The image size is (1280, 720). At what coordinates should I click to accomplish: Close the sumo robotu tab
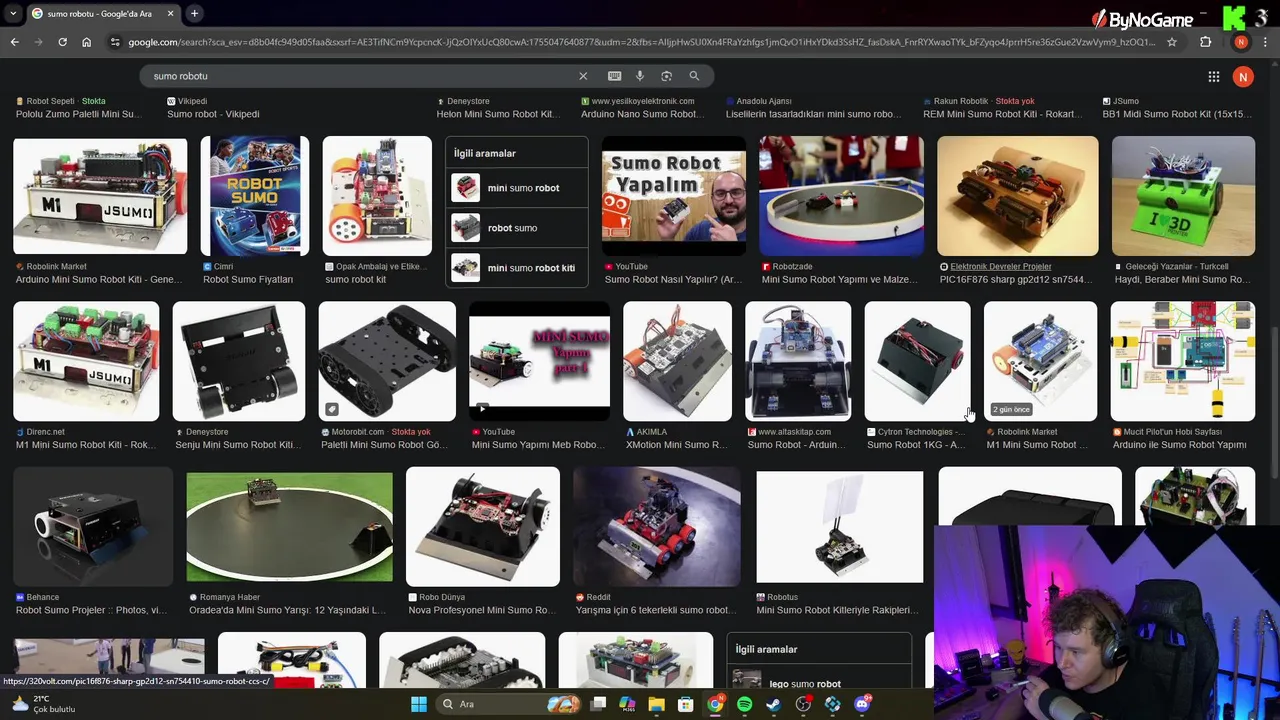pos(170,13)
